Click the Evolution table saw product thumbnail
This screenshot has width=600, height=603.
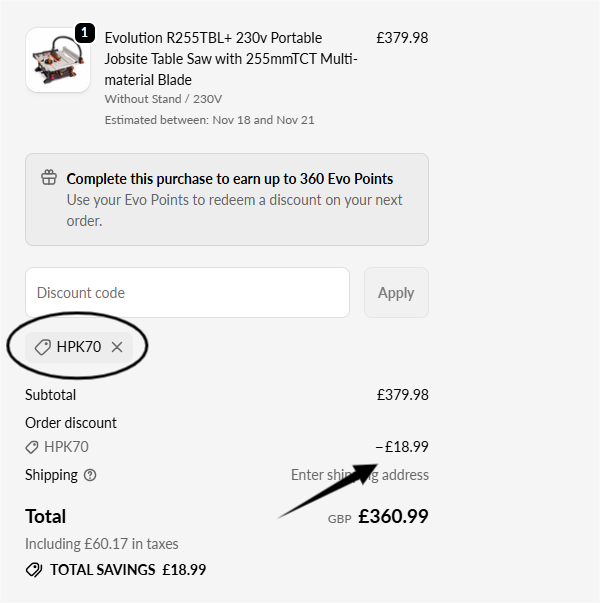[x=58, y=60]
